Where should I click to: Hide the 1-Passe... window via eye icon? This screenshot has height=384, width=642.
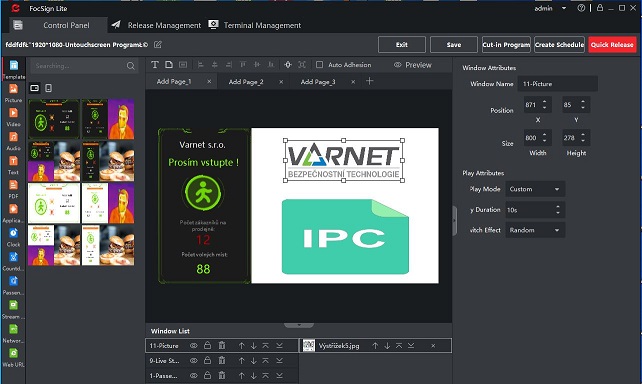click(x=194, y=375)
